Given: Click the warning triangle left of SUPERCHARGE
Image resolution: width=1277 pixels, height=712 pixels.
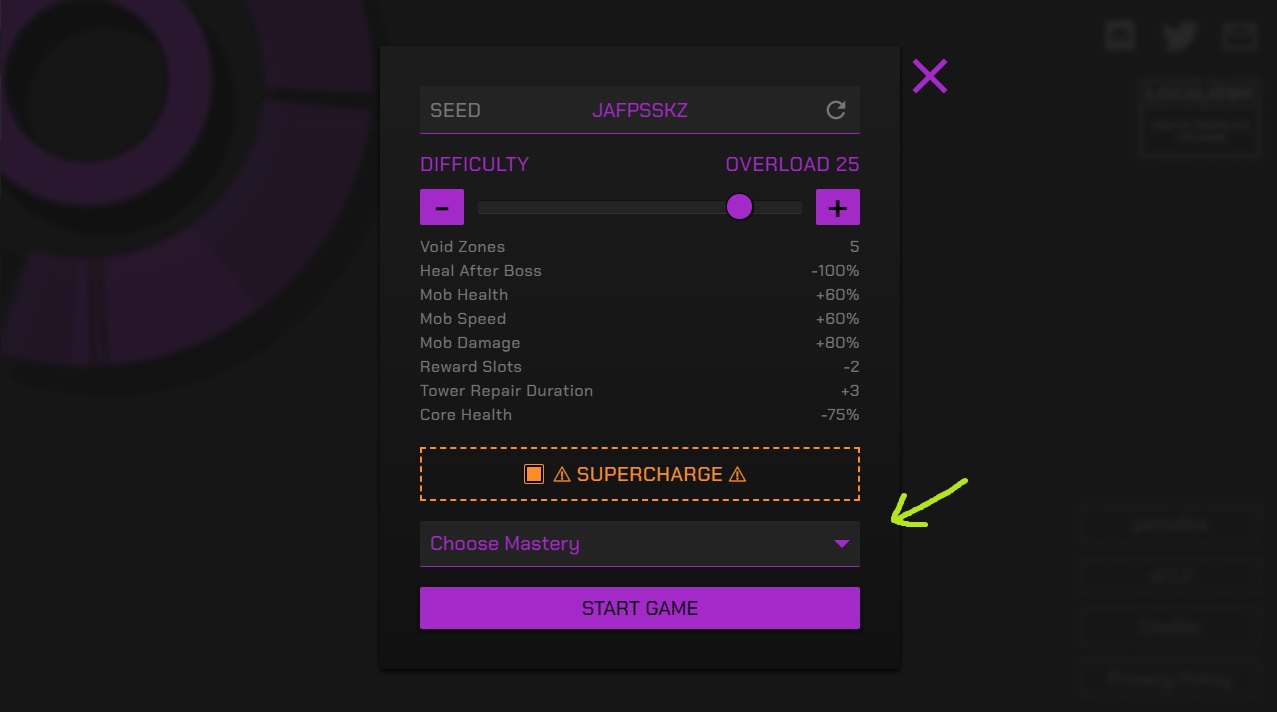Looking at the screenshot, I should click(562, 475).
